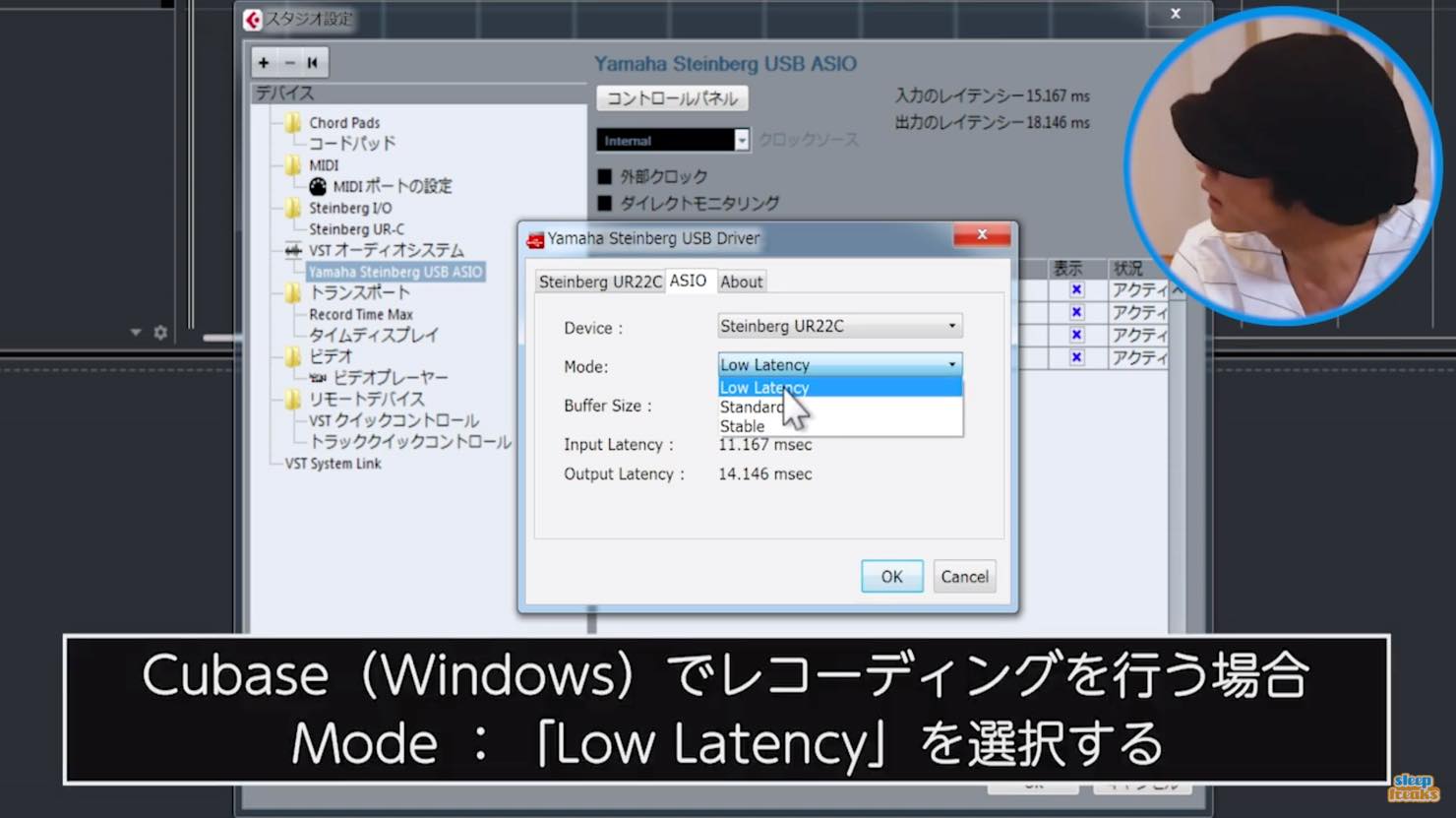This screenshot has width=1456, height=818.
Task: Open the Device dropdown Steinberg UR22C
Action: [x=840, y=326]
